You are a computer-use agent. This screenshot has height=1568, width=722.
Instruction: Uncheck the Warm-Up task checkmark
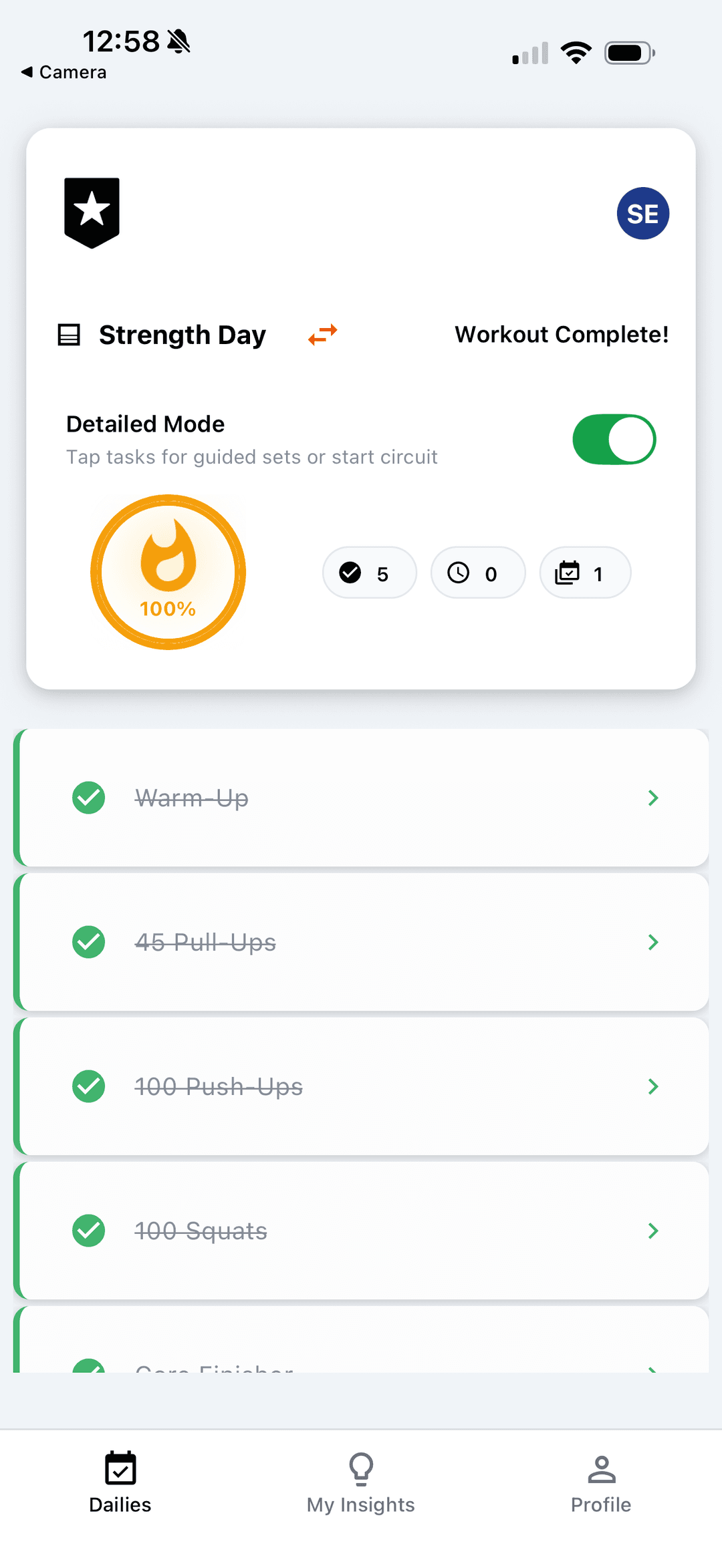(x=89, y=798)
